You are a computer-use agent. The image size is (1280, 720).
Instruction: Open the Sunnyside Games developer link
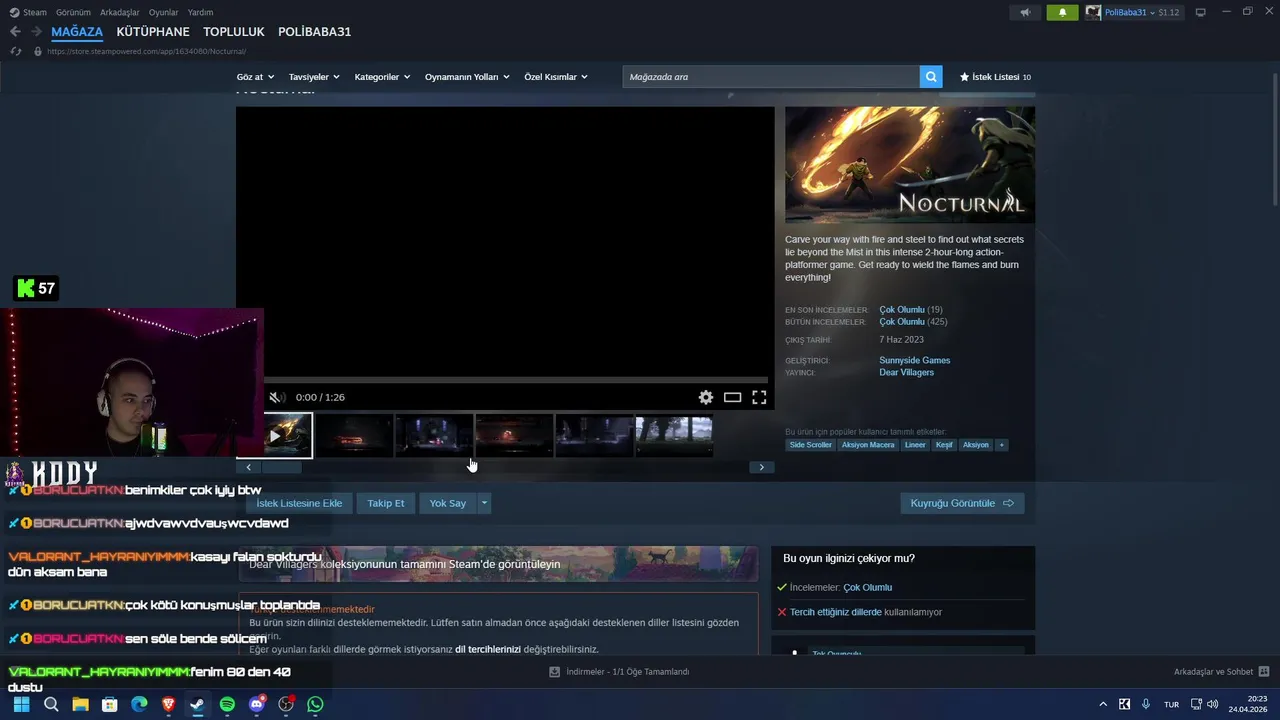[915, 360]
